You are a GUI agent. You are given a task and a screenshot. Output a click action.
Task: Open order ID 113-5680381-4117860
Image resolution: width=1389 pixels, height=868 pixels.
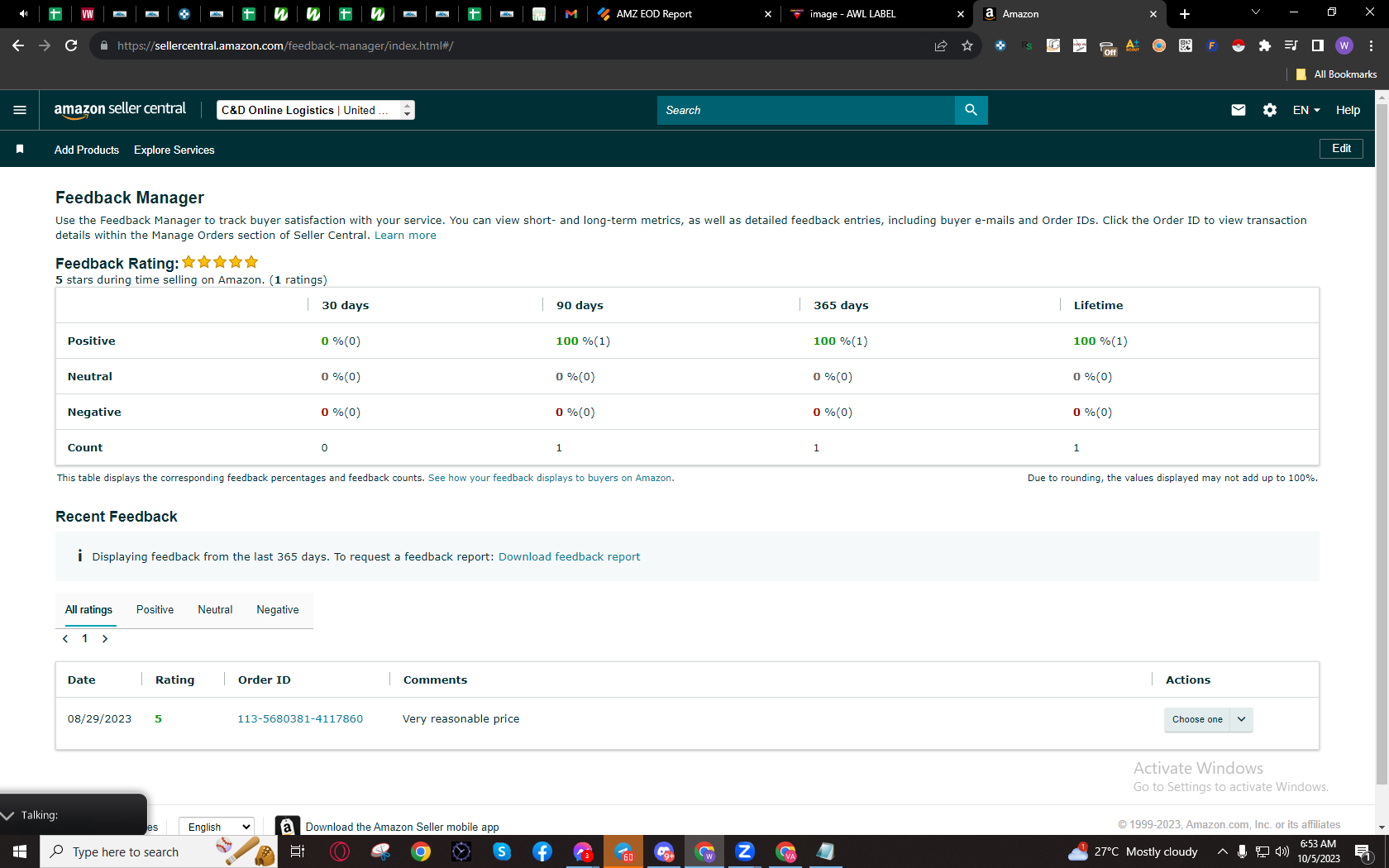[x=300, y=719]
